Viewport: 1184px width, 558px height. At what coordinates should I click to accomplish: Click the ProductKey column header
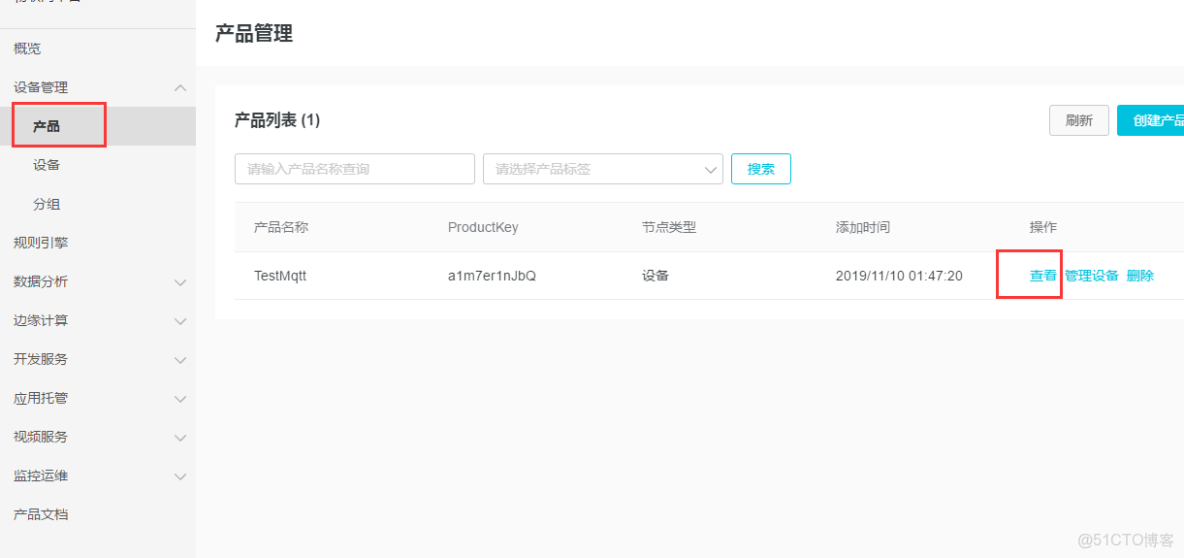(x=483, y=227)
